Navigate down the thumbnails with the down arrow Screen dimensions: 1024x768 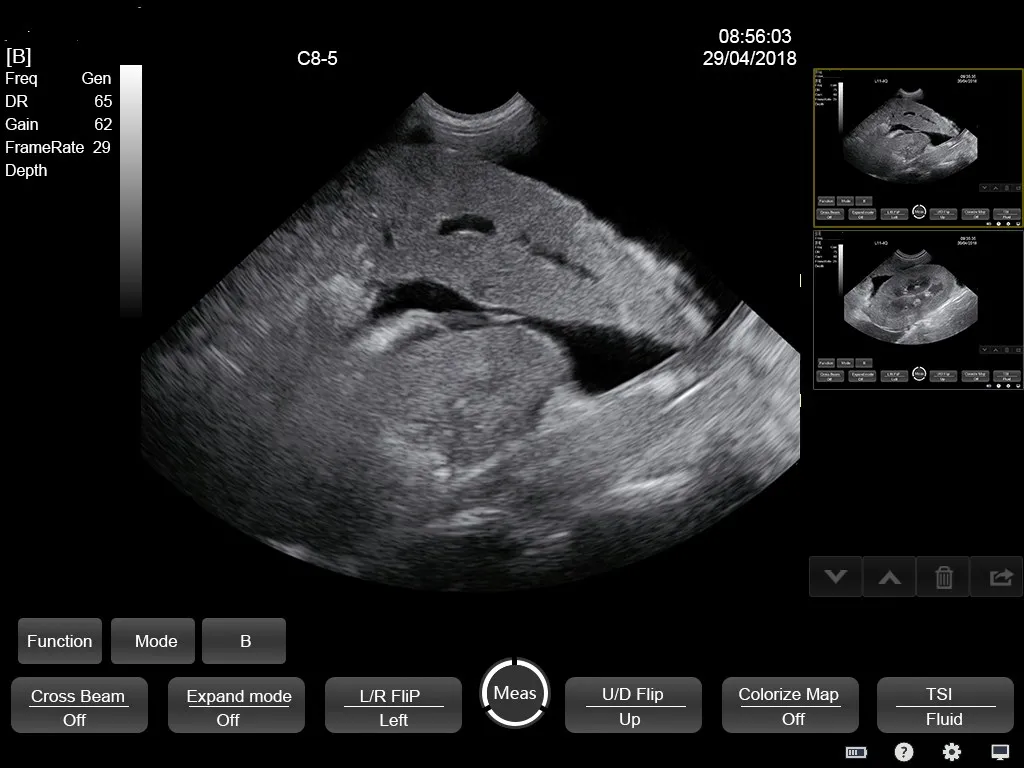click(835, 577)
